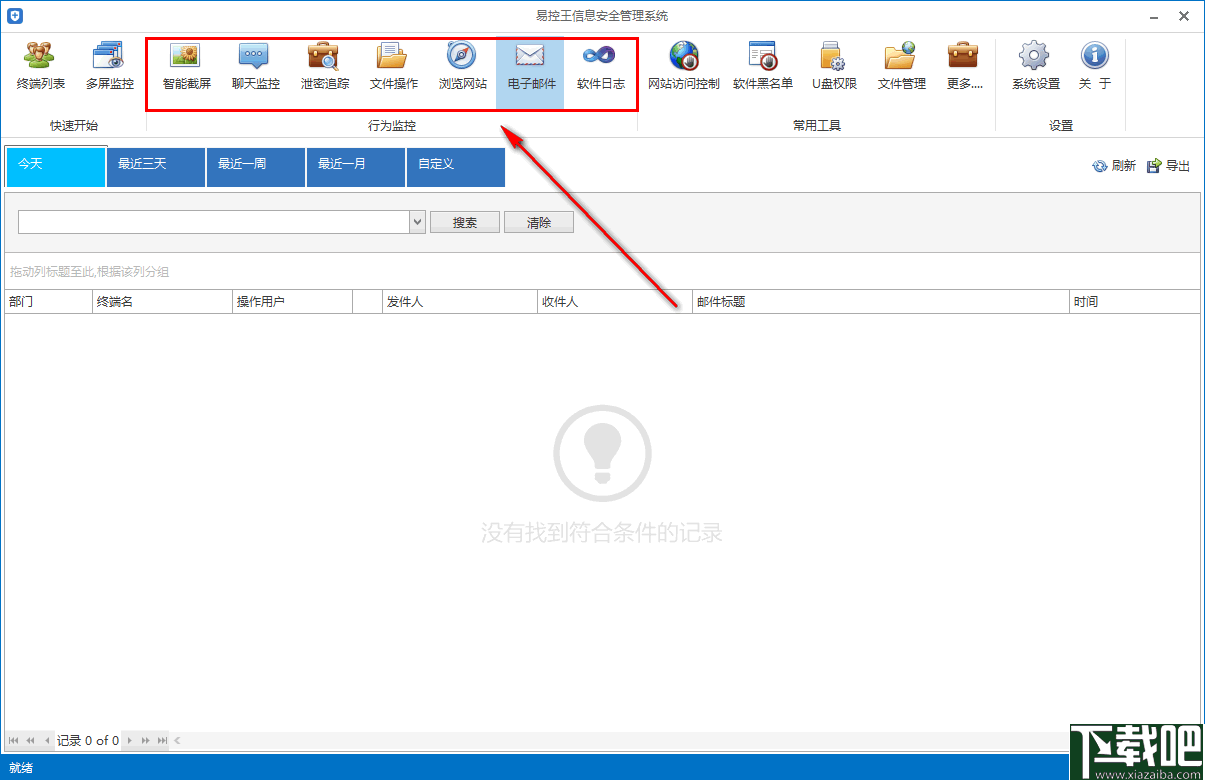
Task: Open 智能截屏 smart screenshot
Action: [x=187, y=66]
